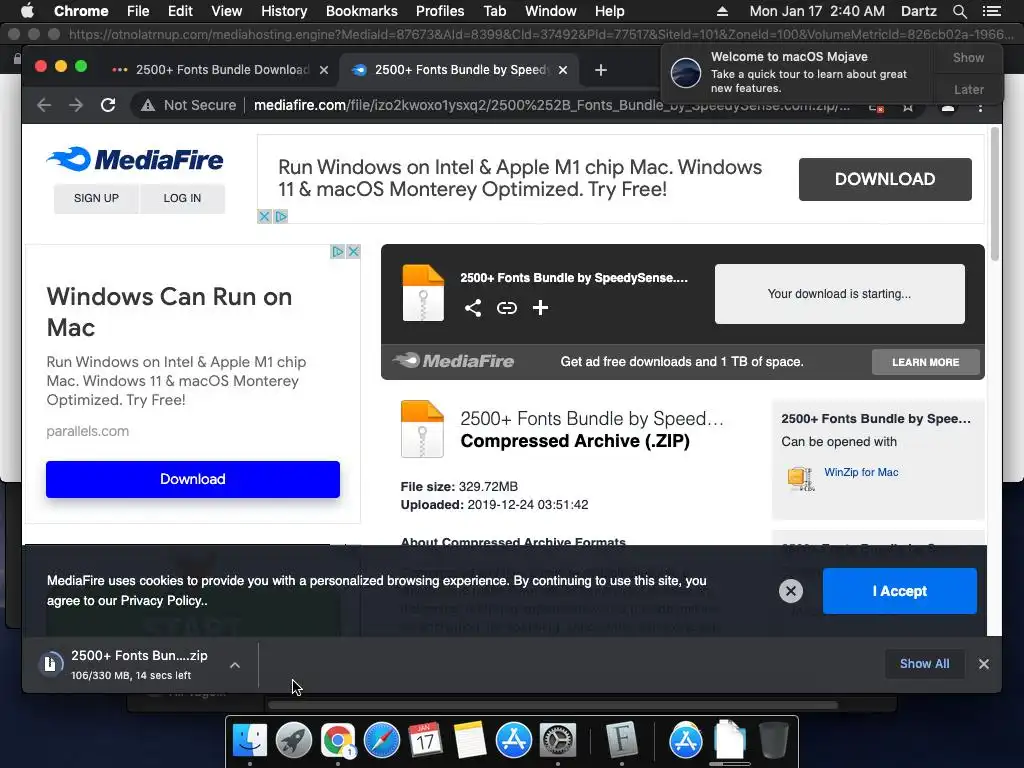This screenshot has height=768, width=1024.
Task: Close the left sidebar ad X icon
Action: tap(353, 251)
